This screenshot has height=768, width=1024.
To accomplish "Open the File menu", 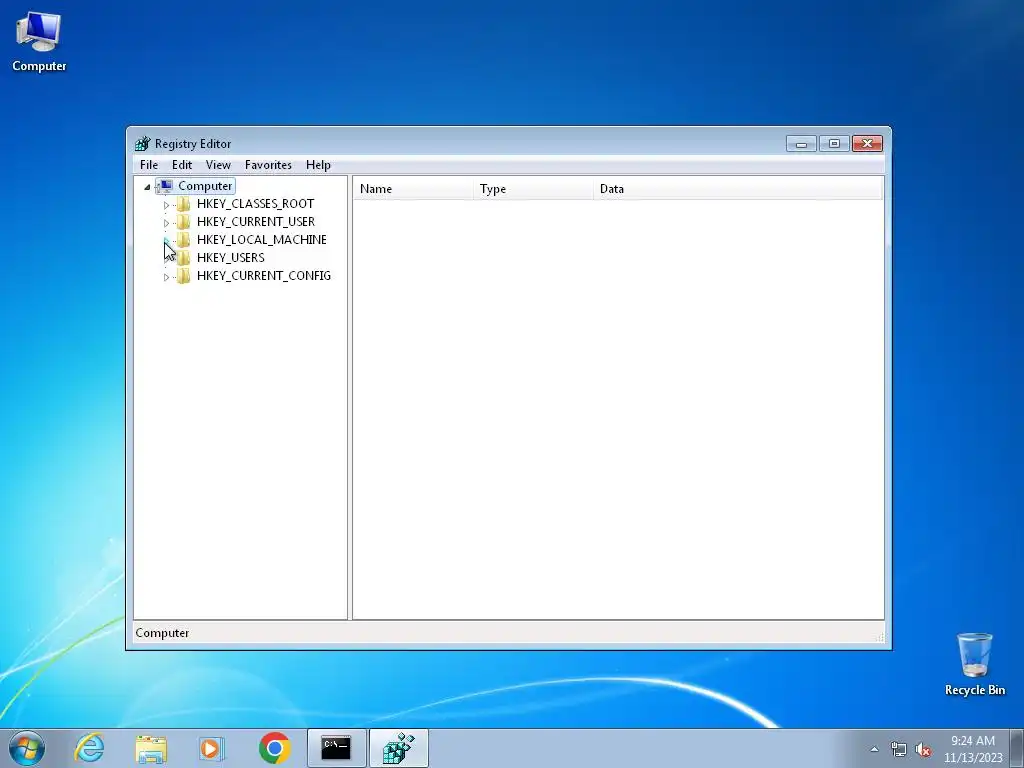I will [x=149, y=165].
